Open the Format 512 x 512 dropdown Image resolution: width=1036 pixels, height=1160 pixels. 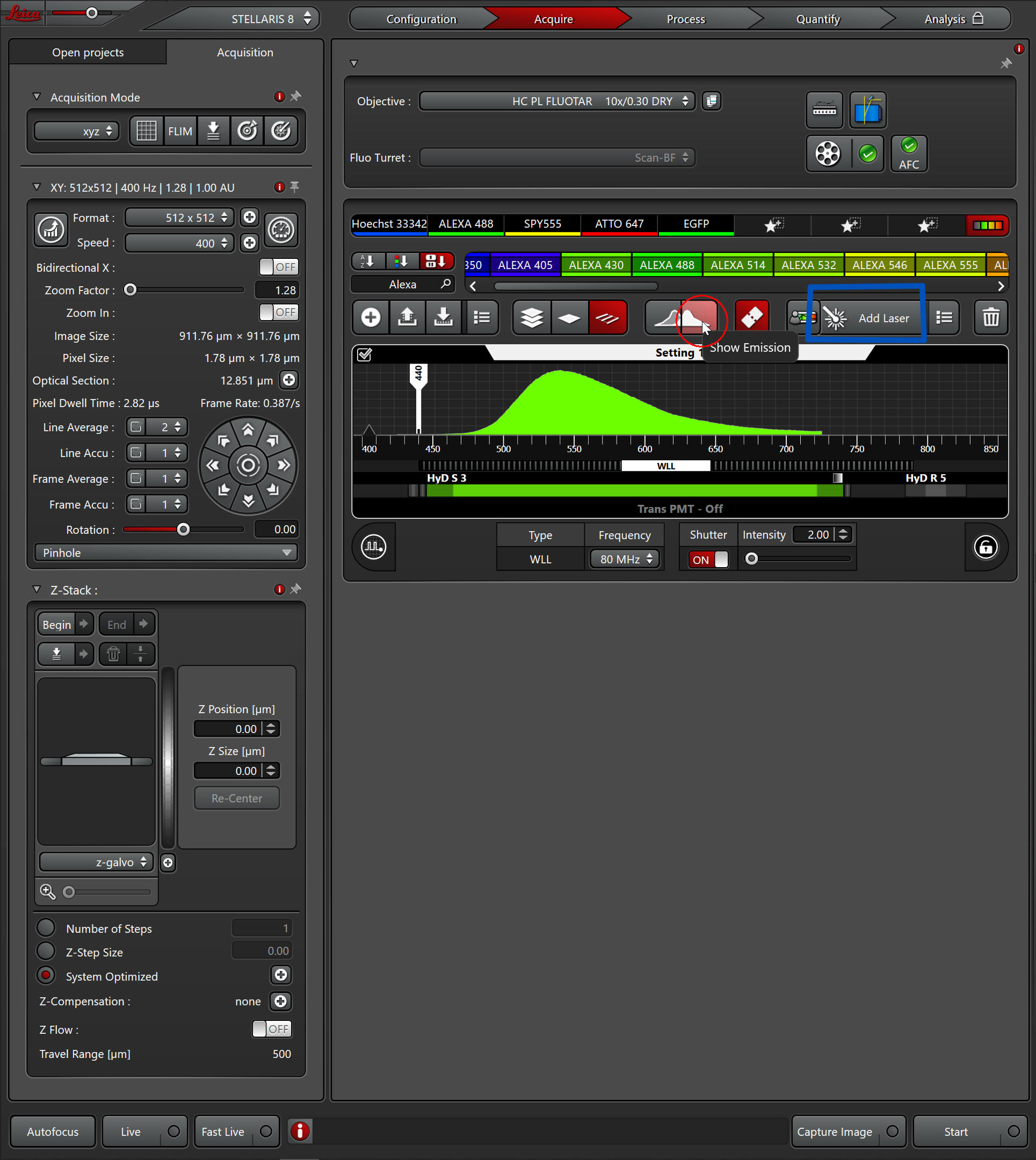click(x=179, y=218)
